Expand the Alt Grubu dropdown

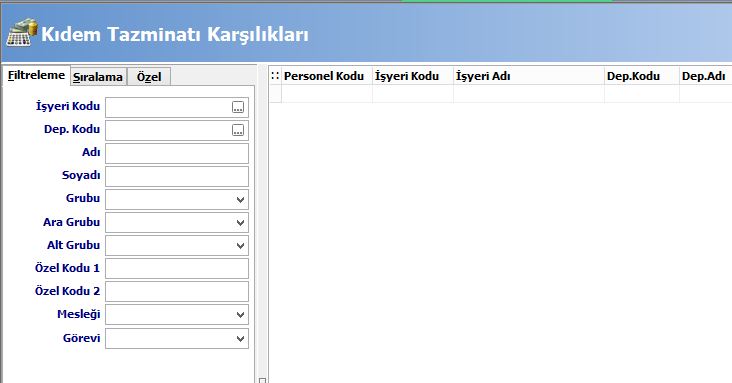[x=240, y=246]
